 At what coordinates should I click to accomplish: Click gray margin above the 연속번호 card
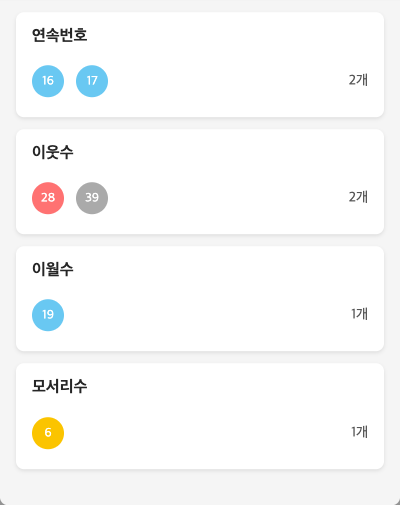tap(200, 6)
